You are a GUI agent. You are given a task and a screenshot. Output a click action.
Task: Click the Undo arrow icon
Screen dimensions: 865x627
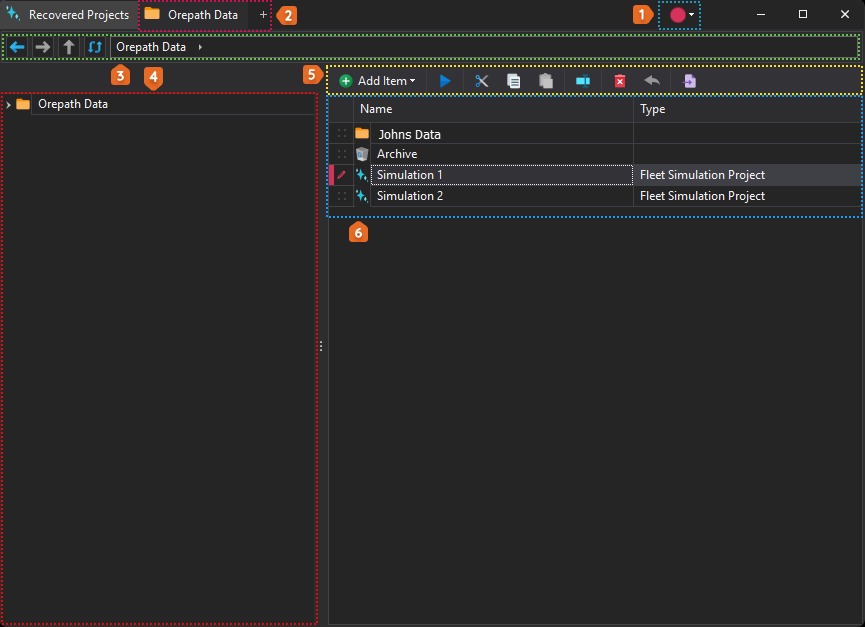tap(652, 81)
